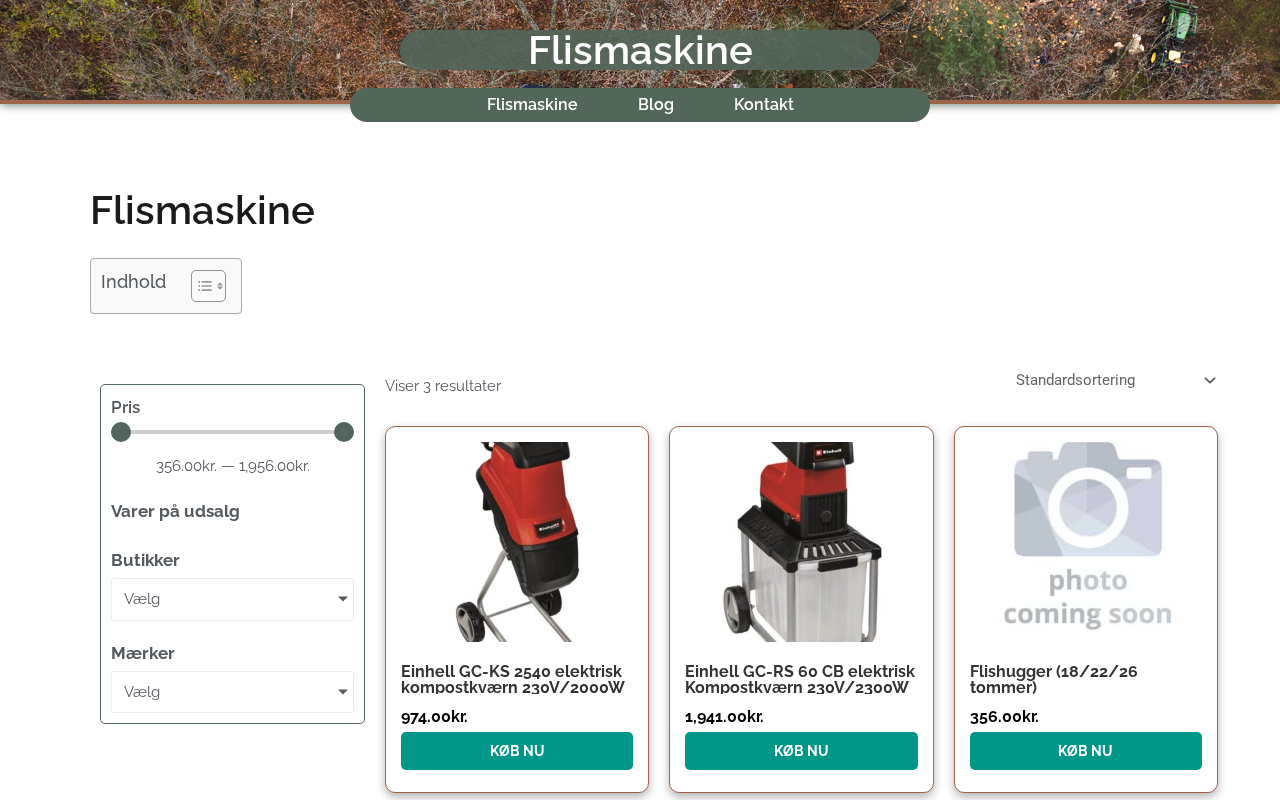Go to the Flismaskine menu item
Image resolution: width=1280 pixels, height=800 pixels.
coord(532,105)
